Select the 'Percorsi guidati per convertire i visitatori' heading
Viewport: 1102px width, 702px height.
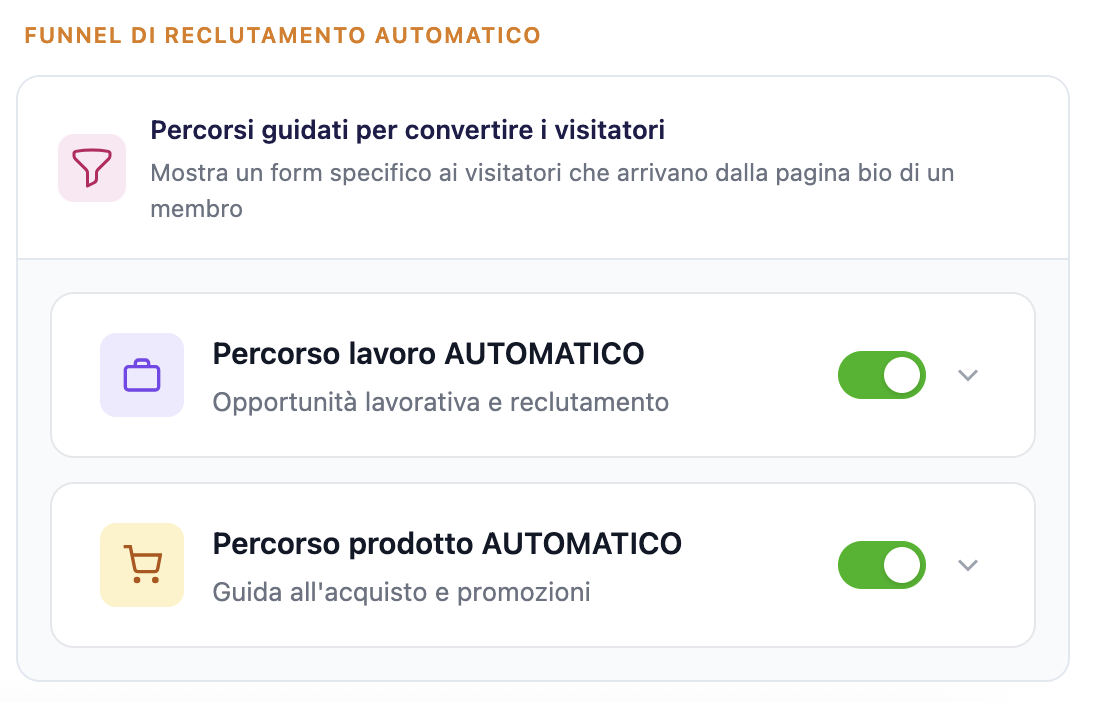pos(406,130)
